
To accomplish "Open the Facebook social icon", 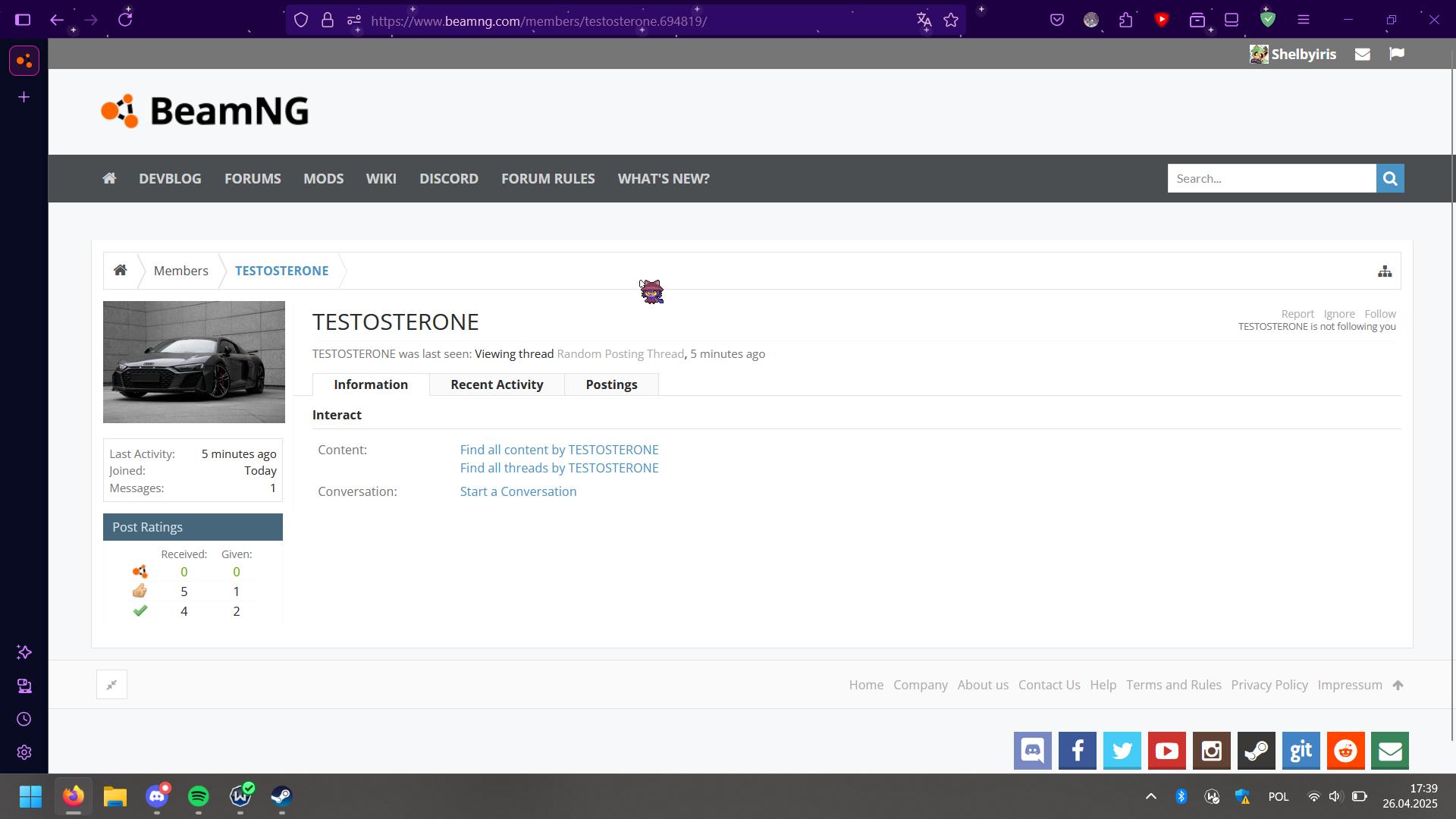I will point(1077,751).
